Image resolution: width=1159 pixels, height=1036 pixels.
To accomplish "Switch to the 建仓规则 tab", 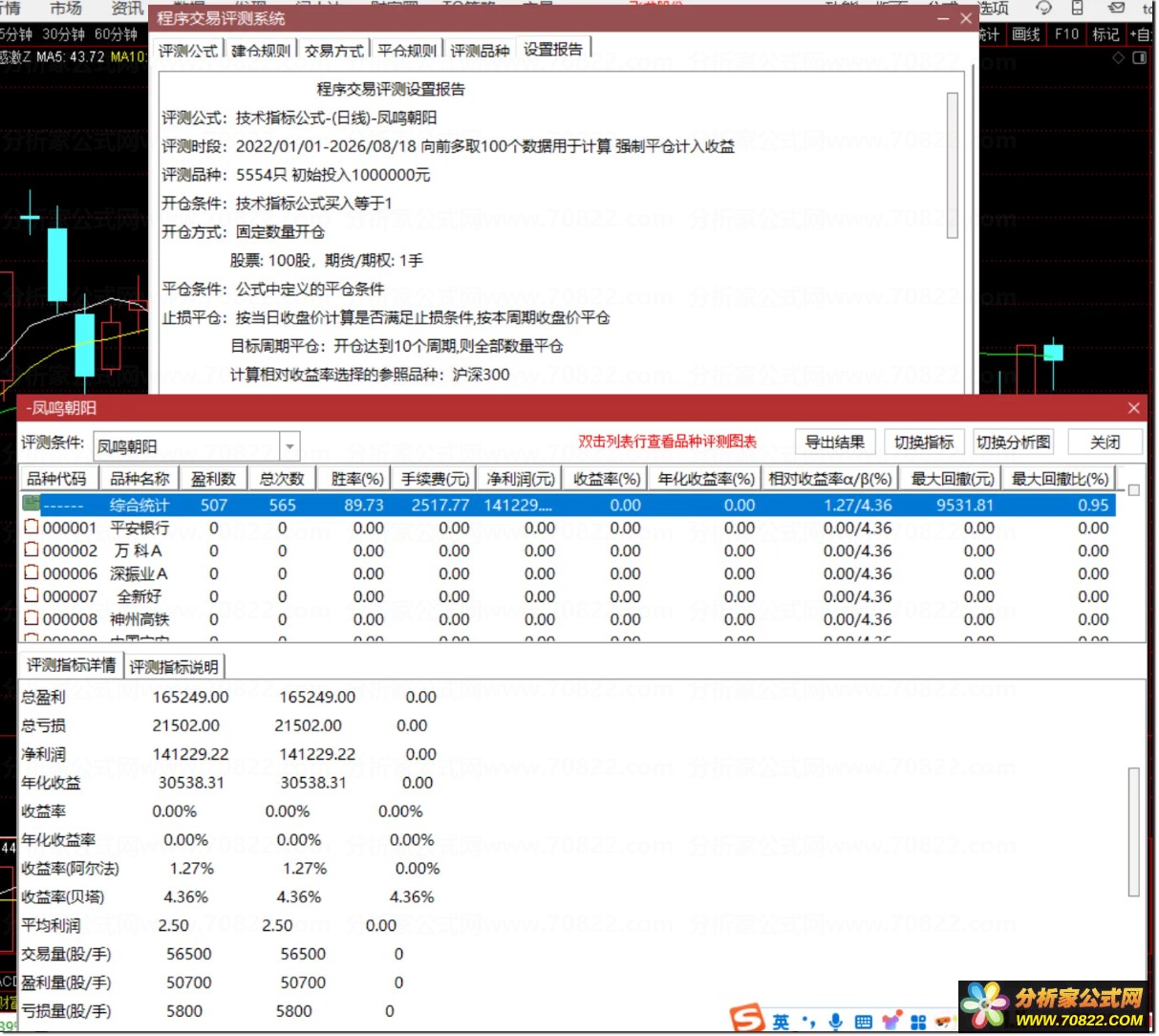I will coord(260,51).
